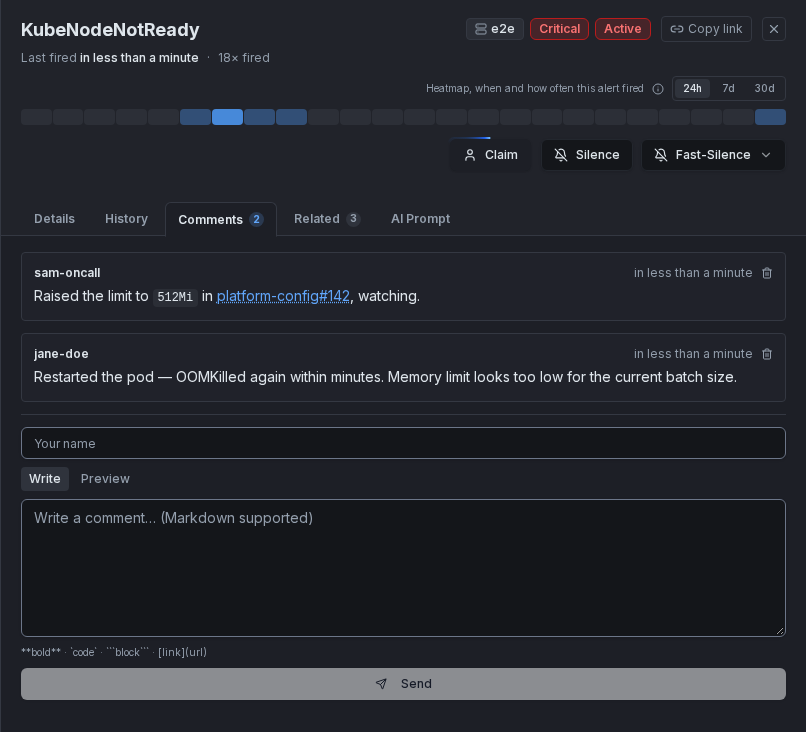Switch to the Preview editor tab

[x=105, y=479]
